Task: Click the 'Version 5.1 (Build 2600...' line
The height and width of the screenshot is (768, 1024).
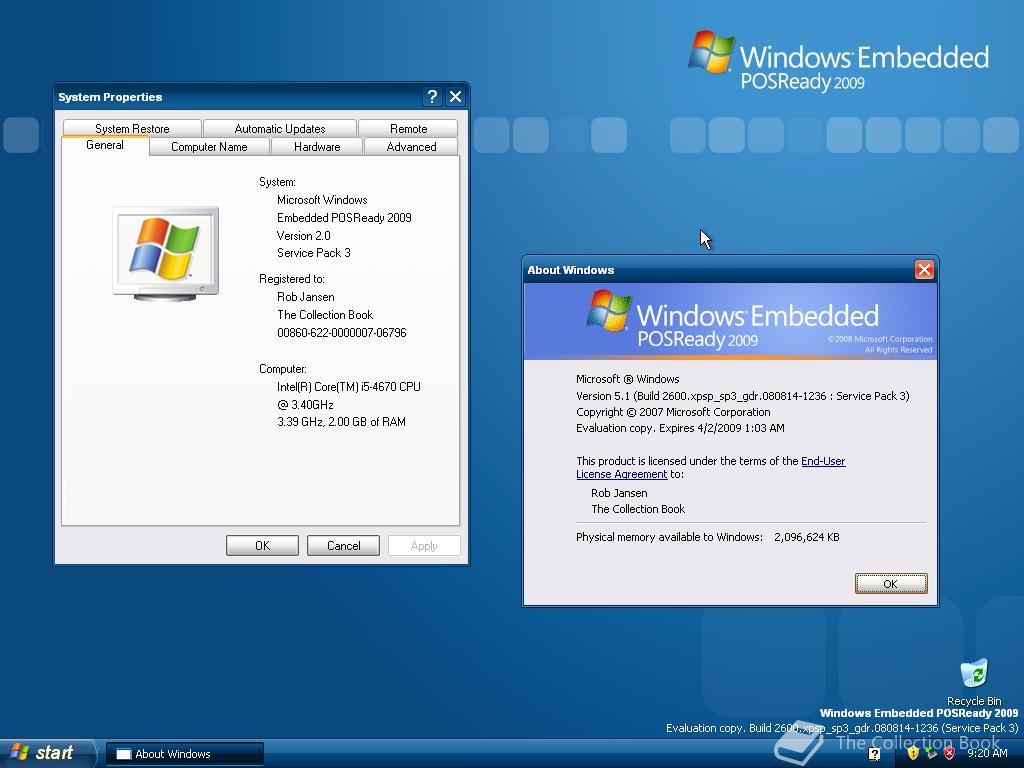Action: pyautogui.click(x=743, y=396)
